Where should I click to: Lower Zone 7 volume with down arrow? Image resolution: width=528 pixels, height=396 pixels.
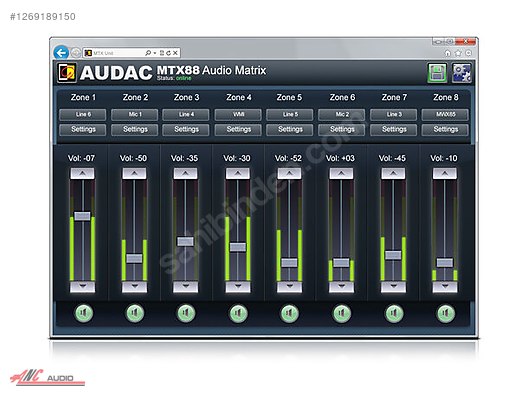click(393, 287)
